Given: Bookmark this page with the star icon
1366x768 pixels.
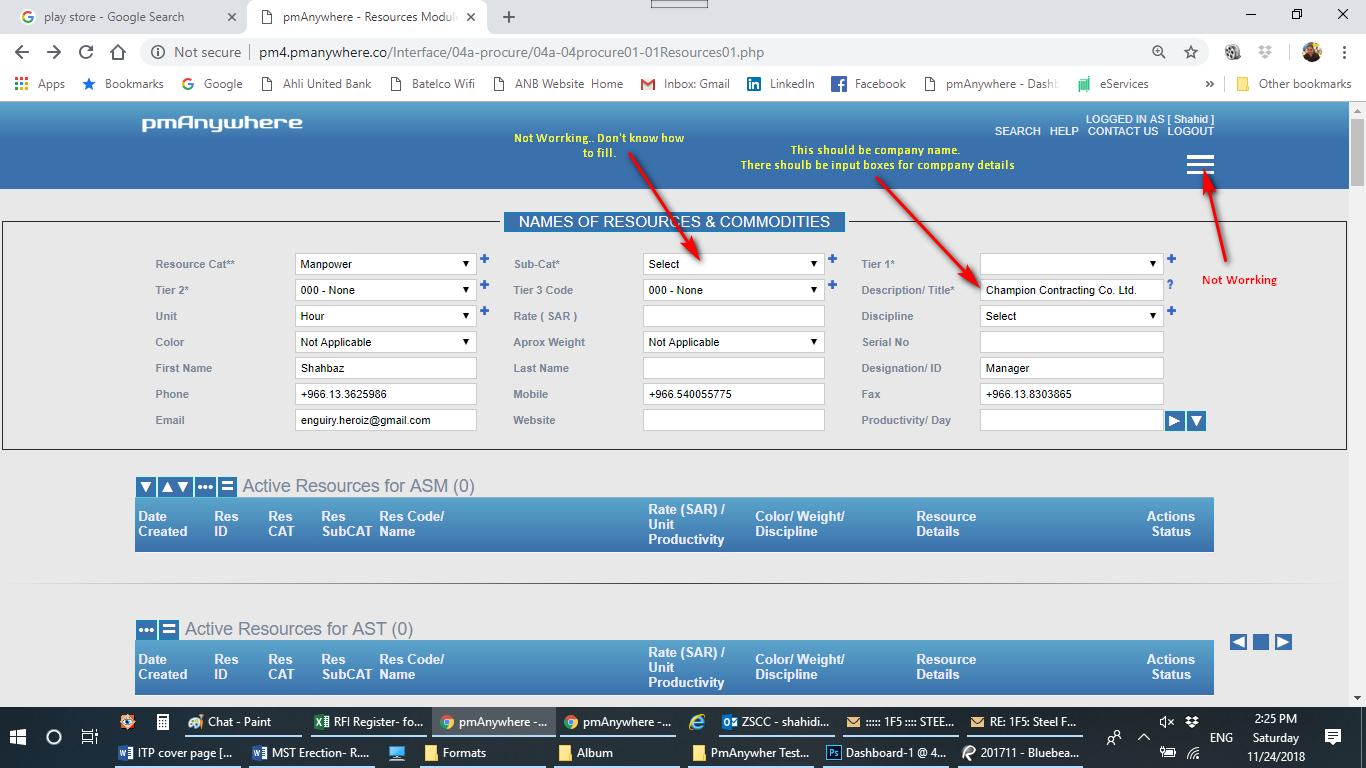Looking at the screenshot, I should (x=1190, y=52).
